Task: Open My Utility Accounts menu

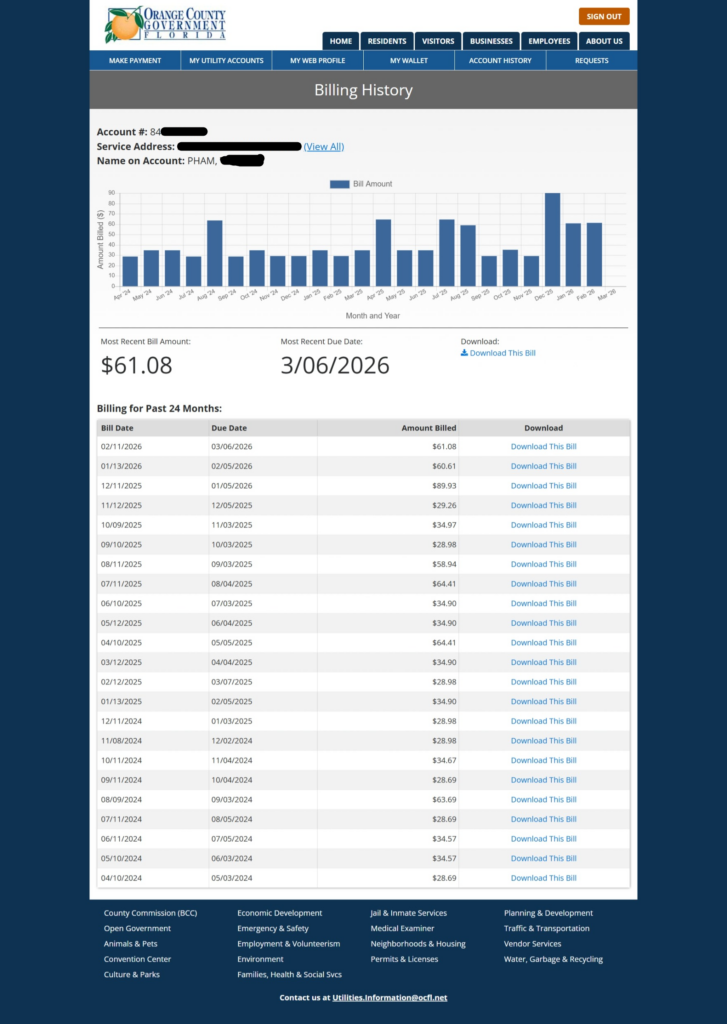Action: (x=226, y=61)
